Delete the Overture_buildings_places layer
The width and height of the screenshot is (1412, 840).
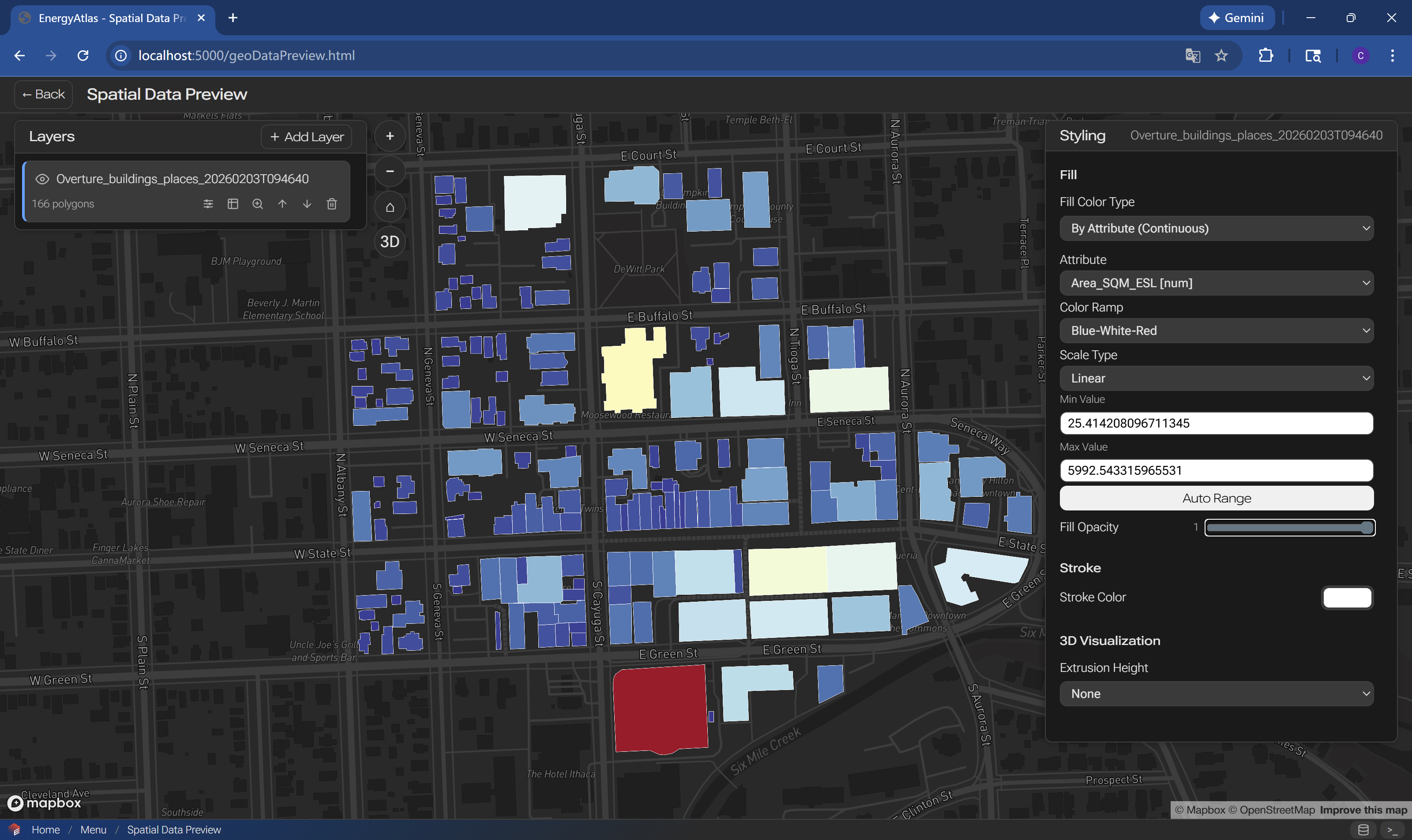pos(332,204)
